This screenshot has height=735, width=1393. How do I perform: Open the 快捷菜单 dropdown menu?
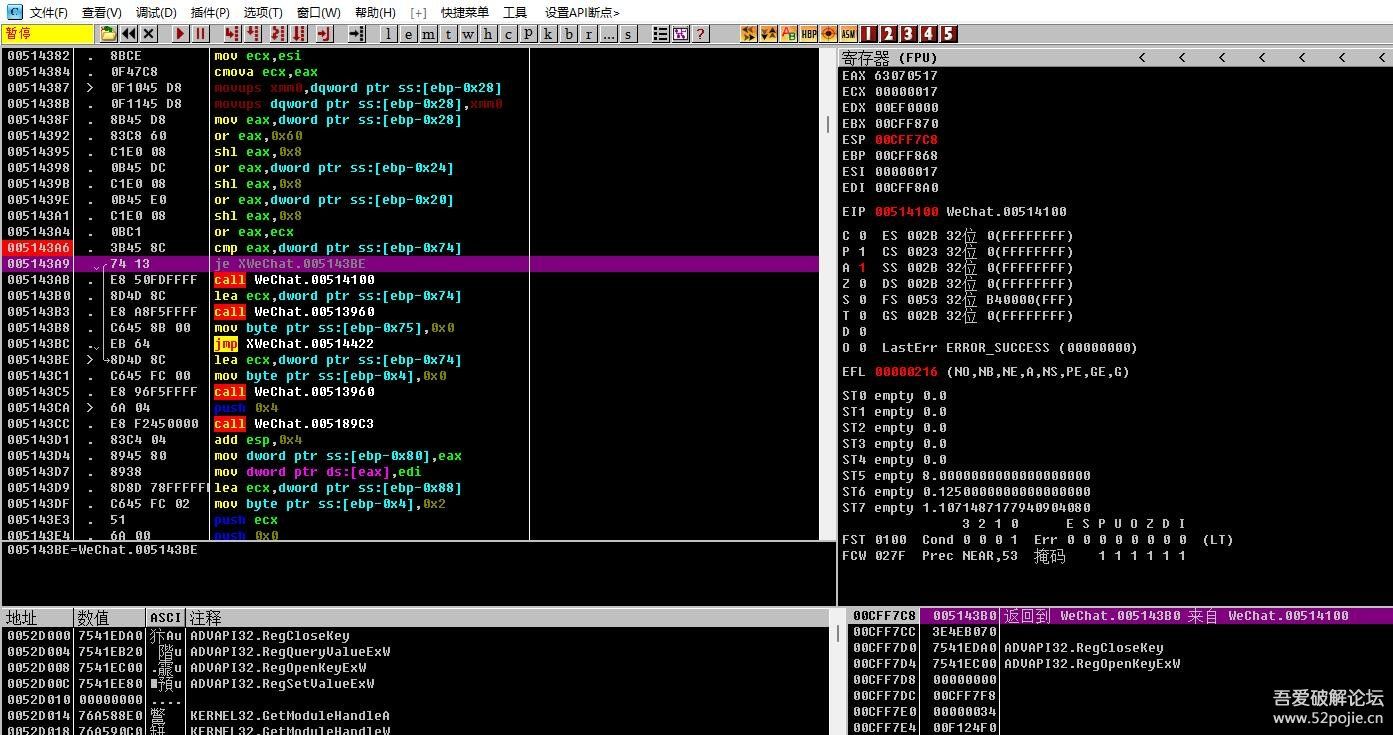[465, 12]
